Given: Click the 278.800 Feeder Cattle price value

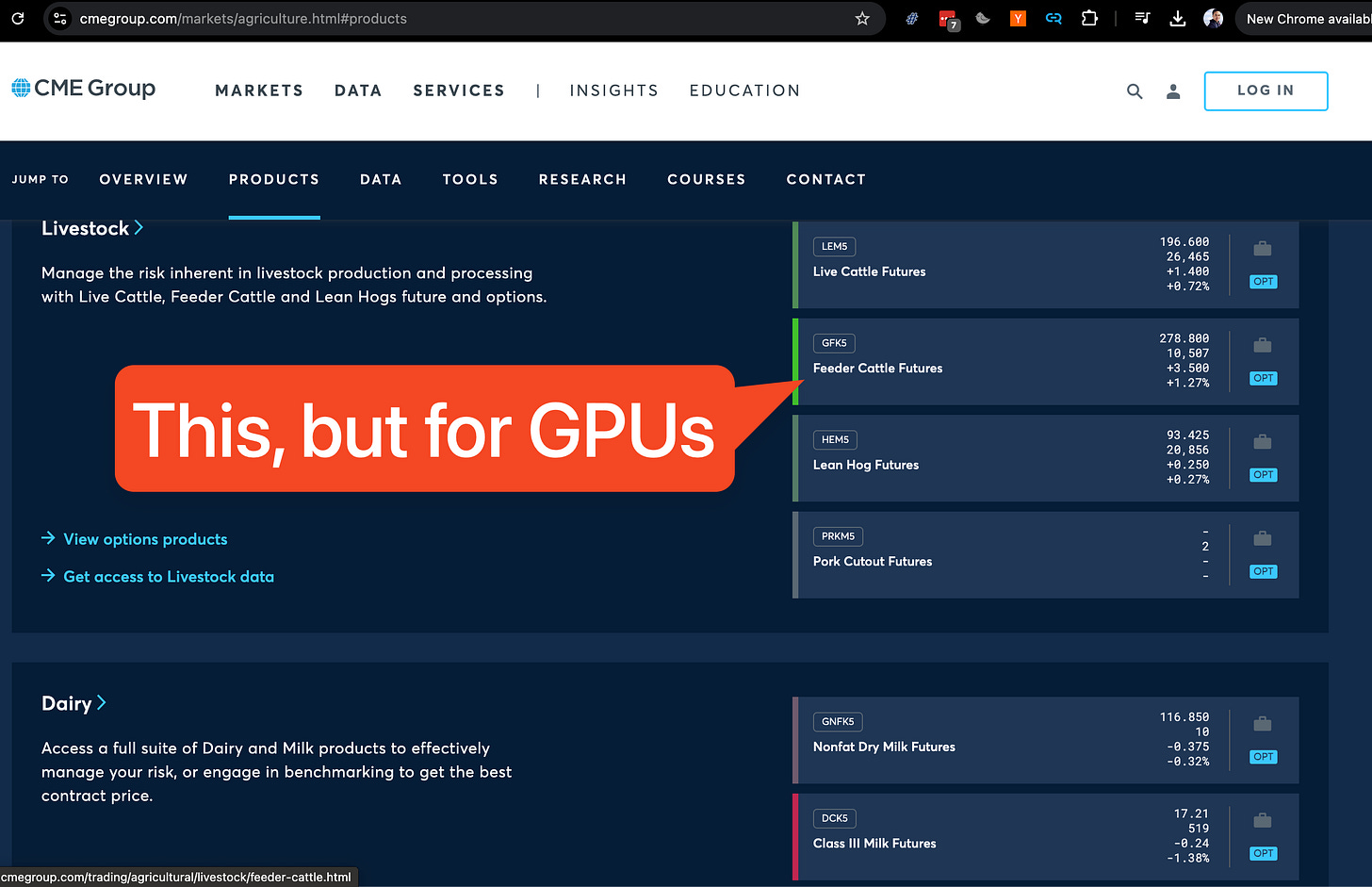Looking at the screenshot, I should [x=1184, y=338].
